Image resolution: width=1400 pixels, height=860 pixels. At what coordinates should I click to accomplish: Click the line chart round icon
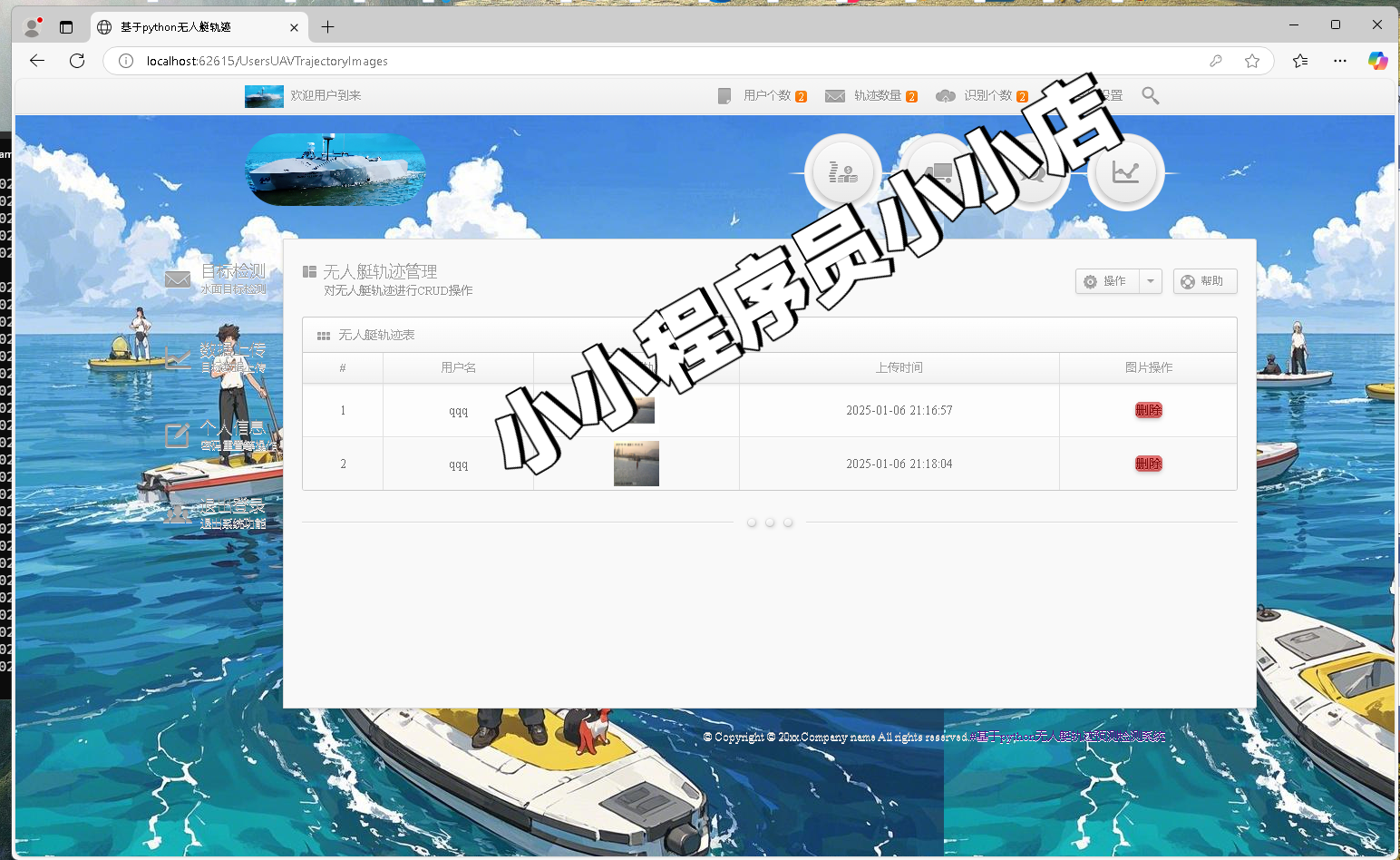click(1125, 172)
